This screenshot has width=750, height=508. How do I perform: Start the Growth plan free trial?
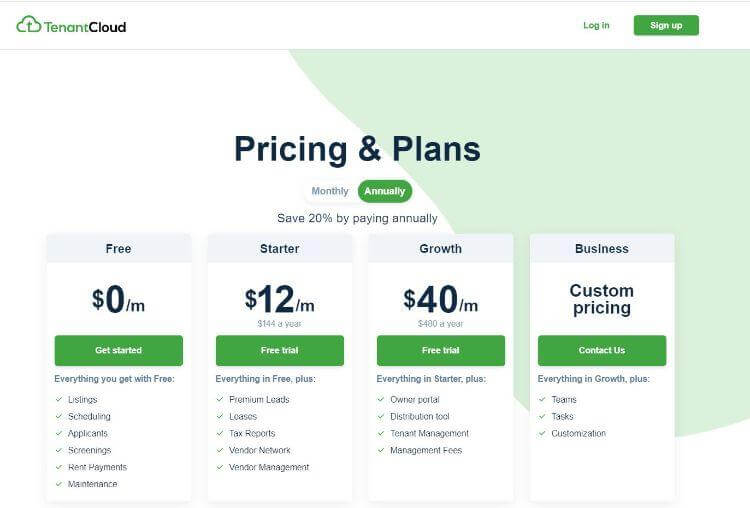coord(441,350)
